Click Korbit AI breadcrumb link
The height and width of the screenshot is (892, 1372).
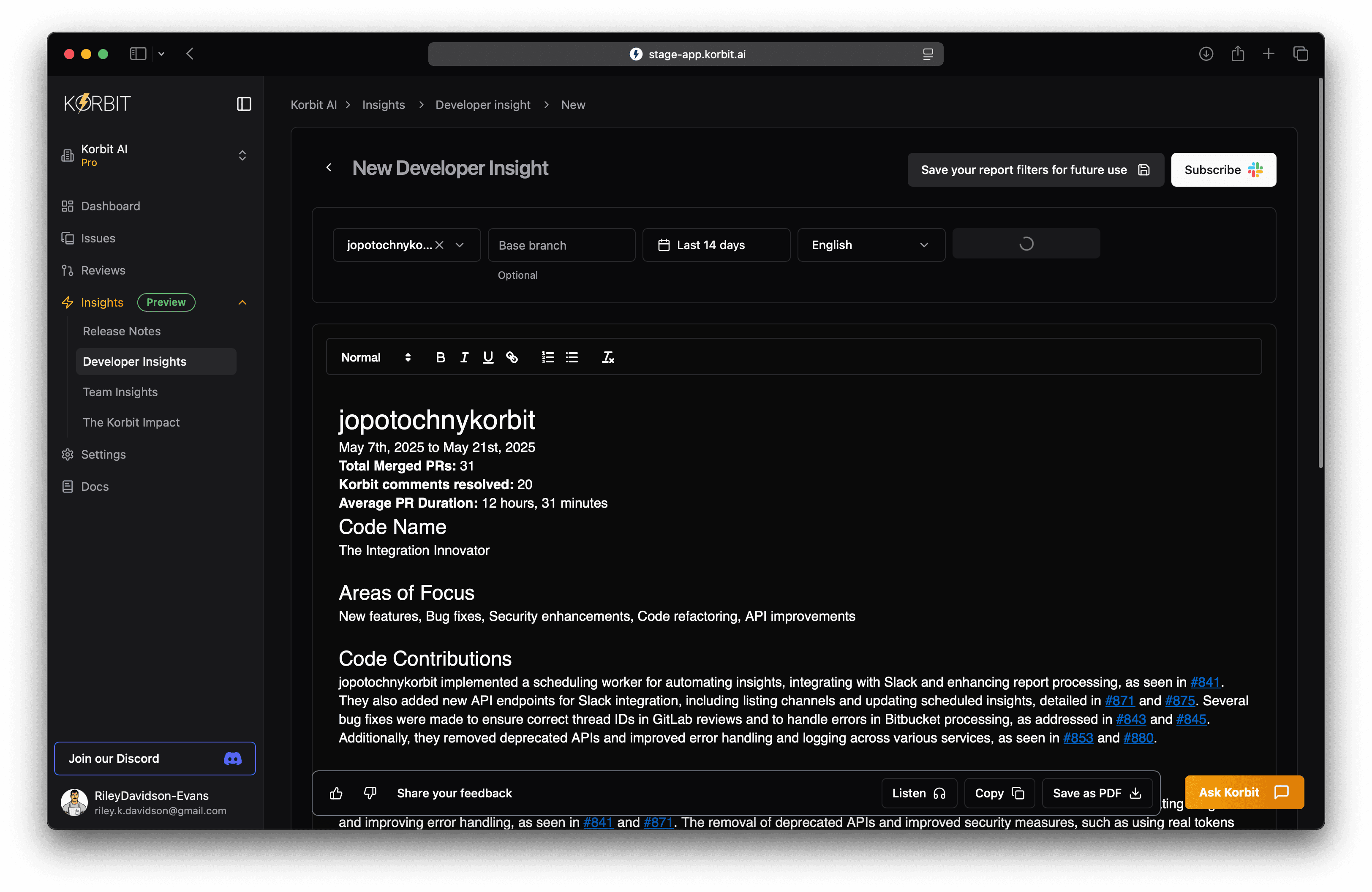313,105
